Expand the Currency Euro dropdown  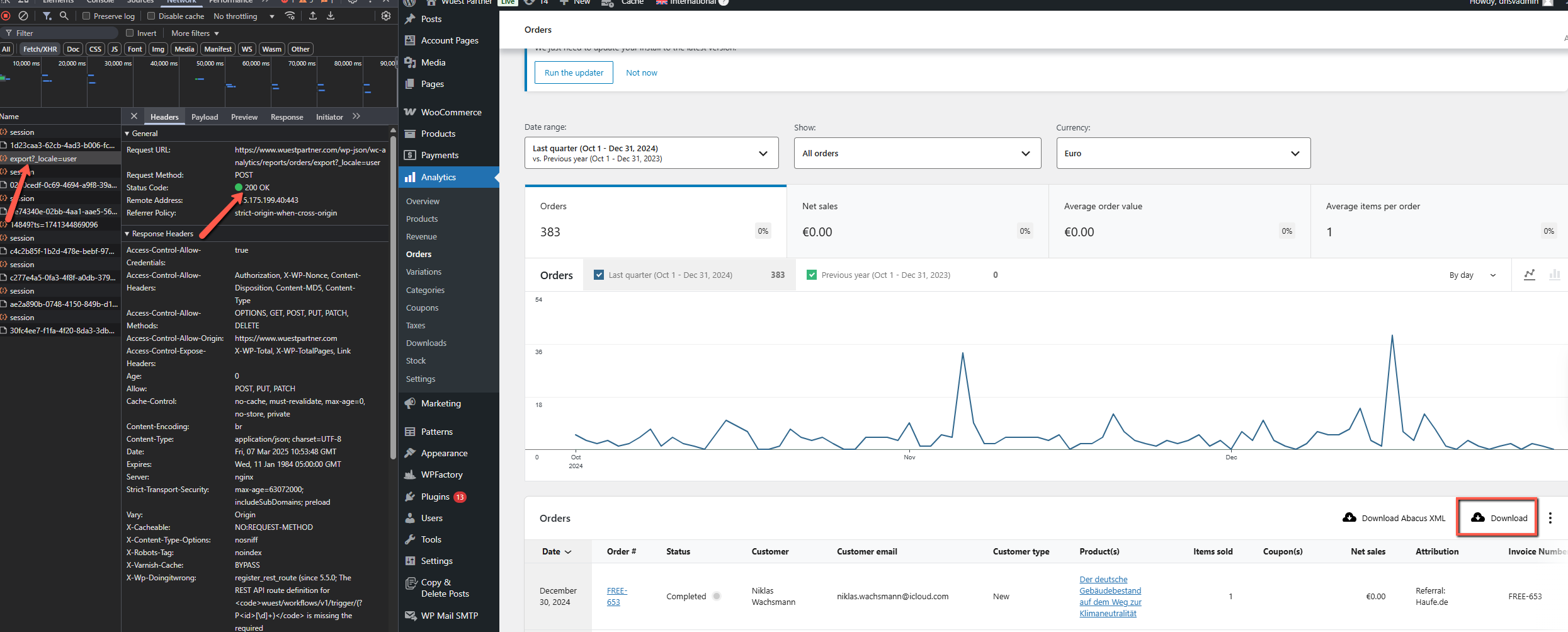click(x=1183, y=153)
